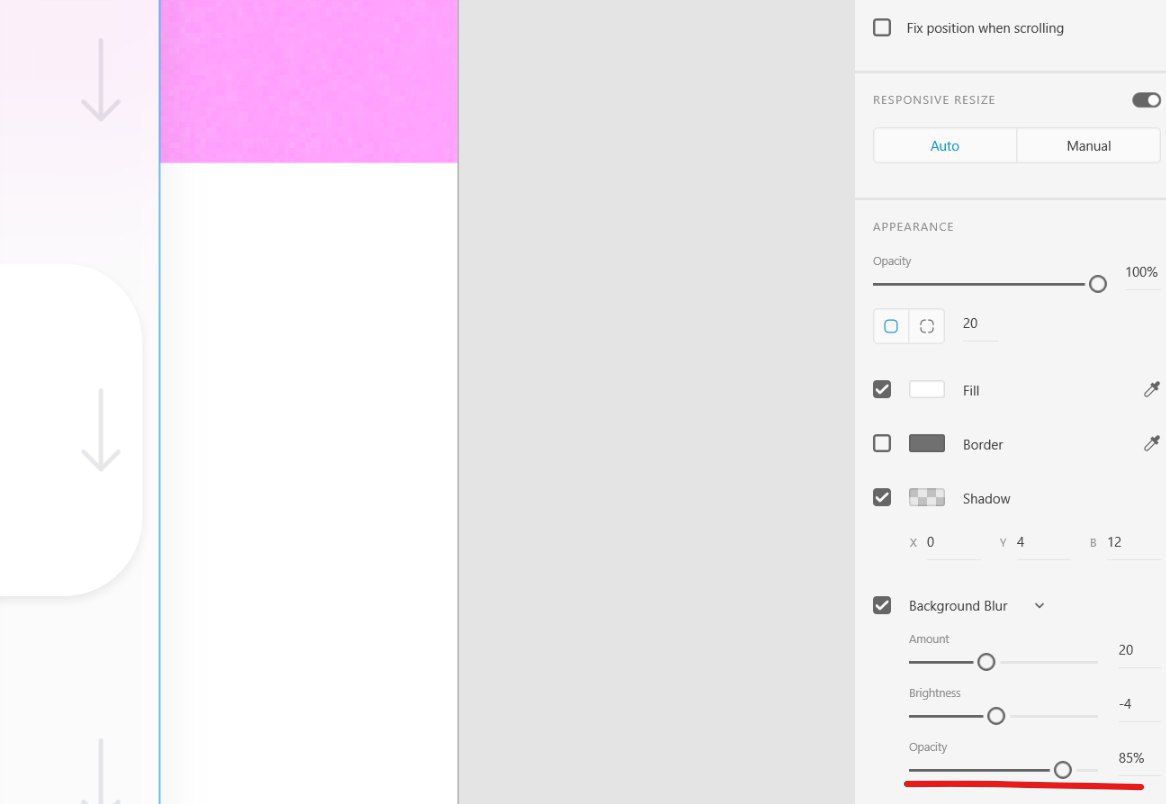1166x804 pixels.
Task: Edit the shadow blur B value 12
Action: coord(1132,543)
